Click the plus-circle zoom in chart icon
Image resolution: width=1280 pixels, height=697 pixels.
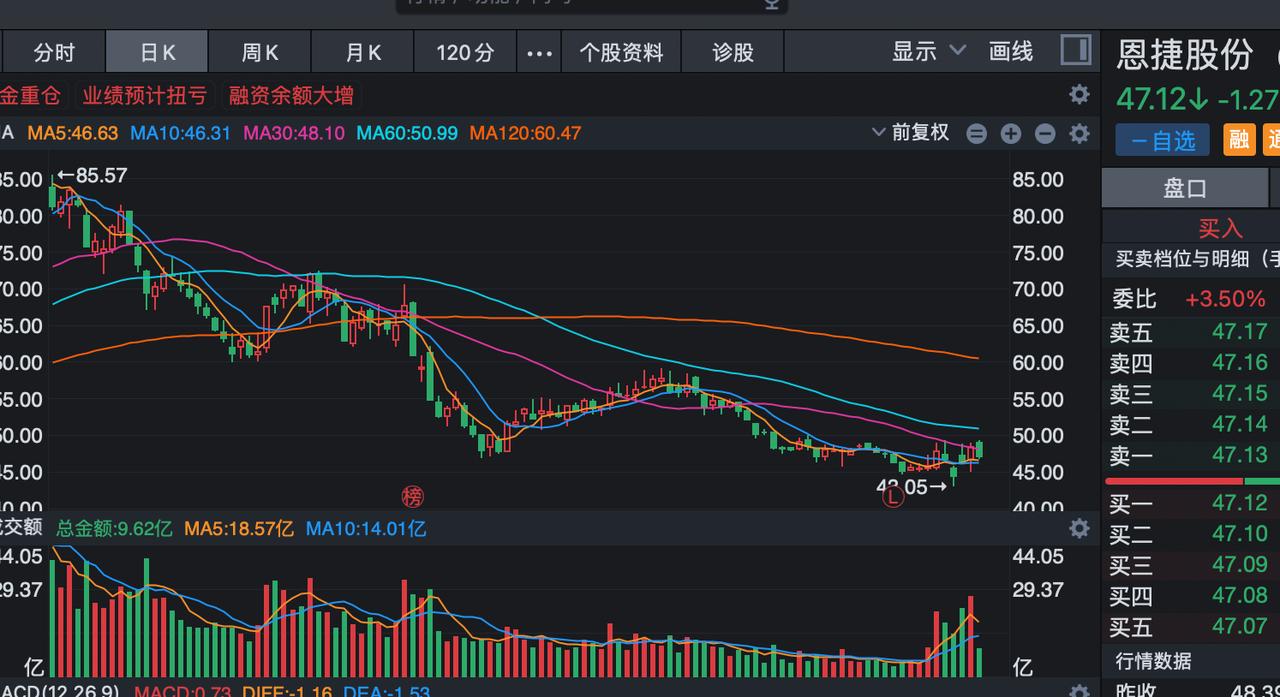1011,133
